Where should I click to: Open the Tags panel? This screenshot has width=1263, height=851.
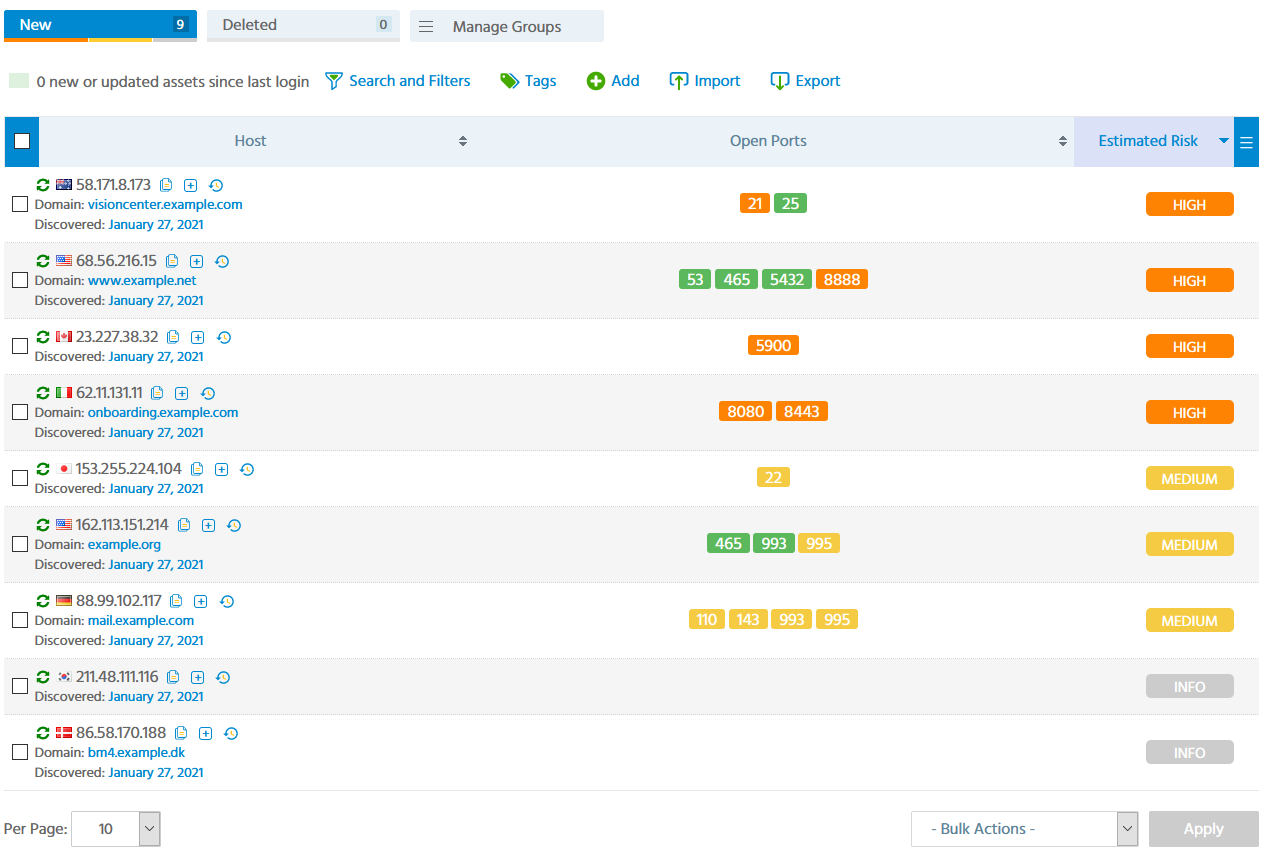(x=528, y=81)
